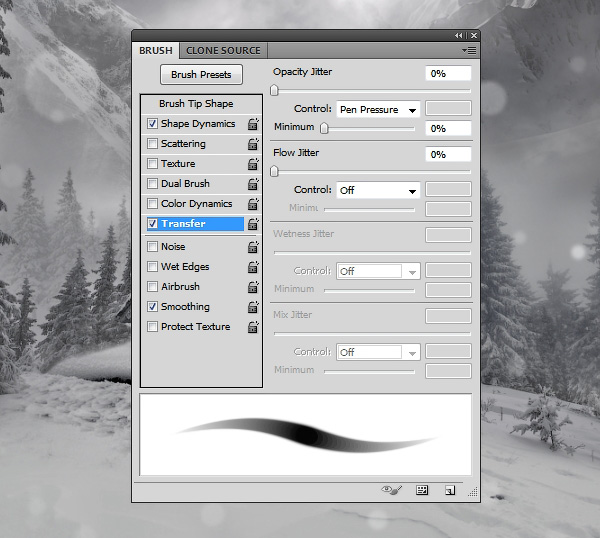
Task: Switch to the BRUSH tab
Action: (156, 51)
